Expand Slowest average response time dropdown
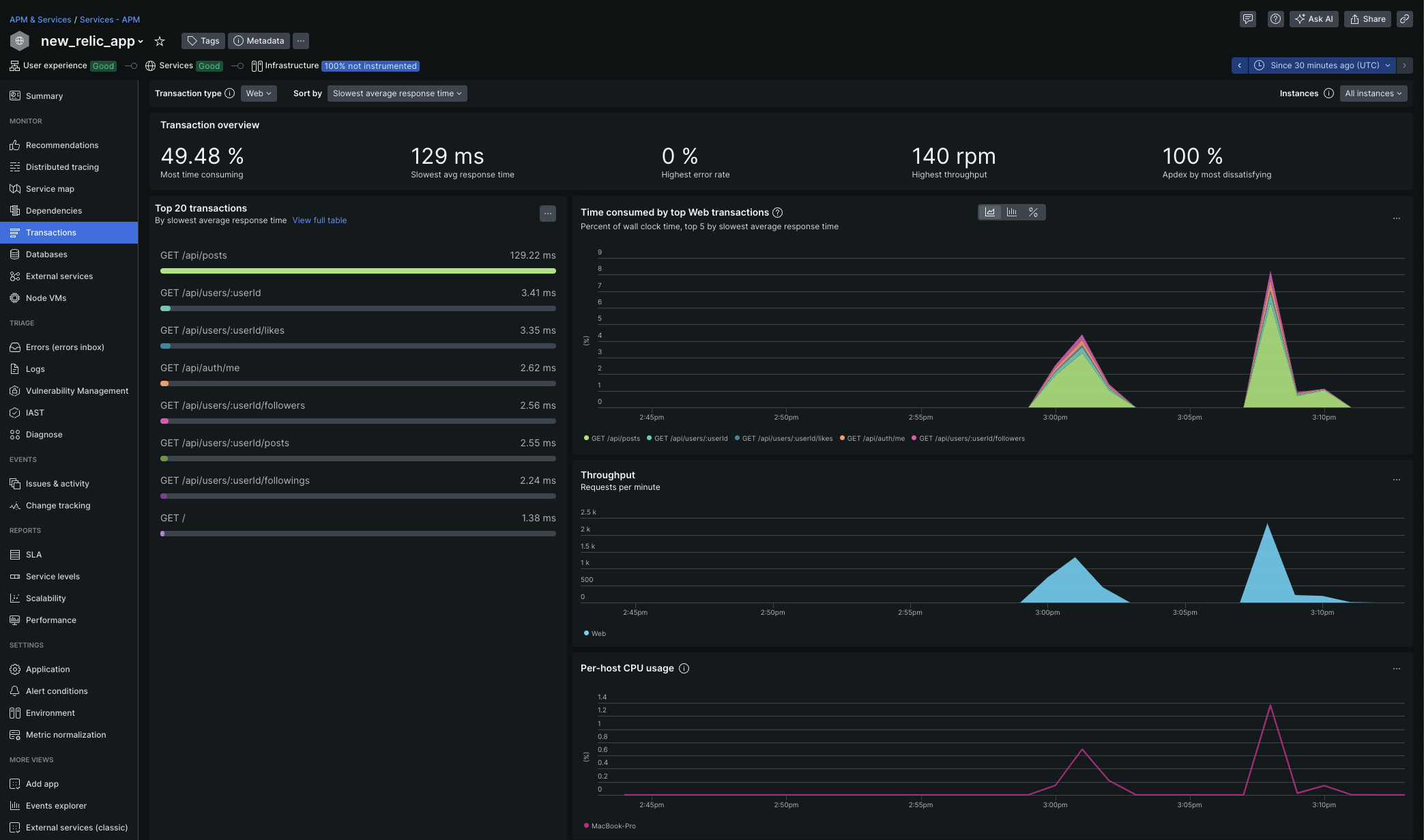The height and width of the screenshot is (840, 1424). [396, 93]
